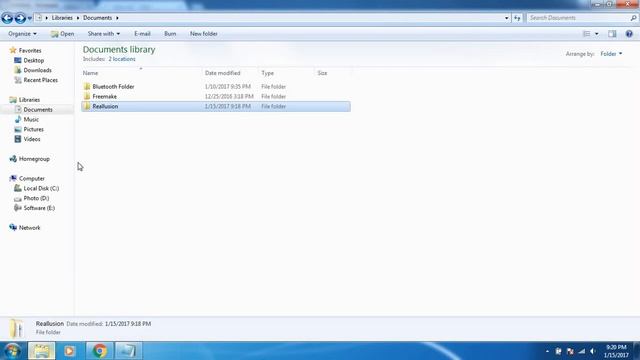Open the Music library

pyautogui.click(x=31, y=119)
